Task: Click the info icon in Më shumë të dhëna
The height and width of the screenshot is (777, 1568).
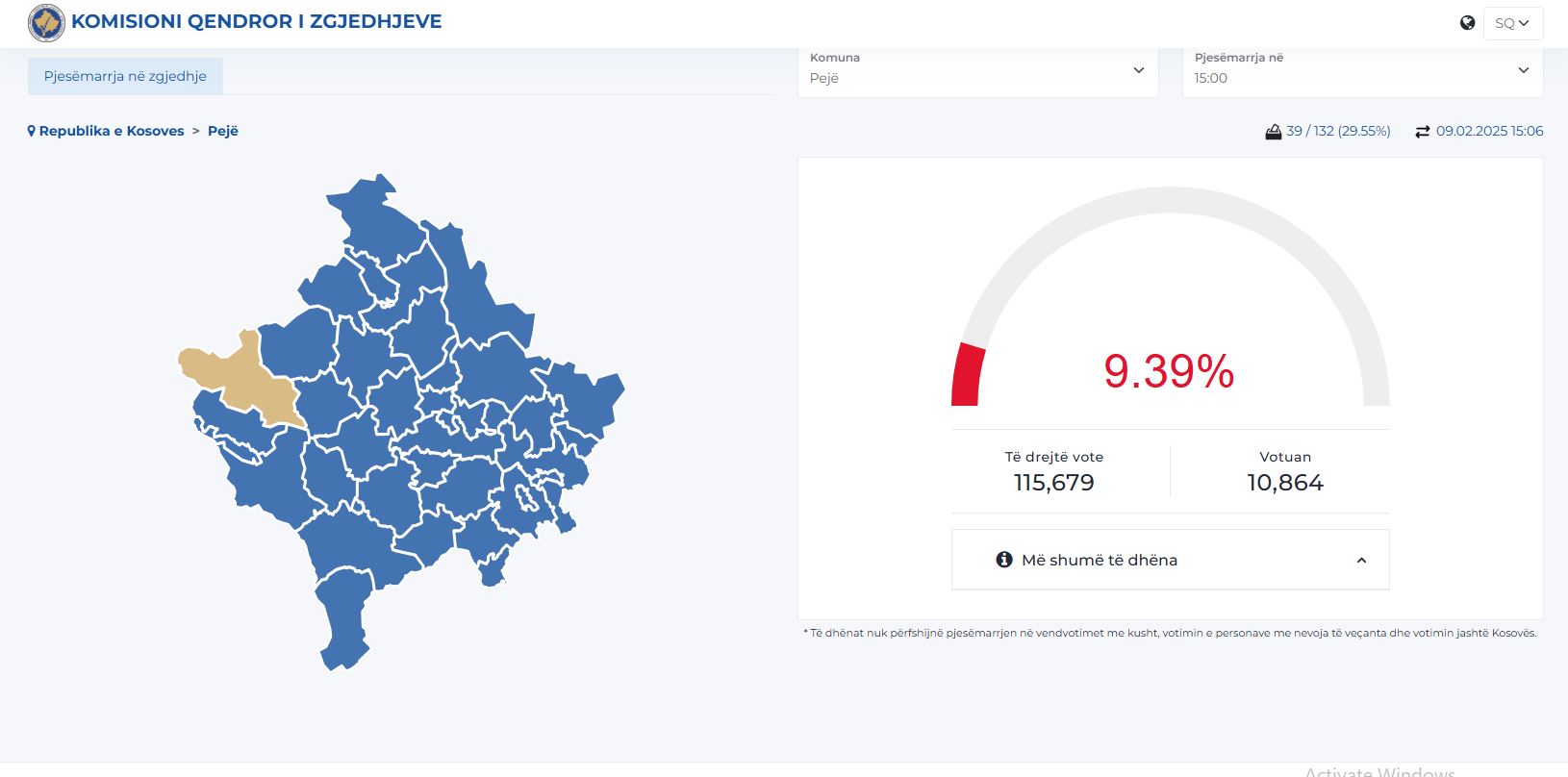Action: point(1004,560)
